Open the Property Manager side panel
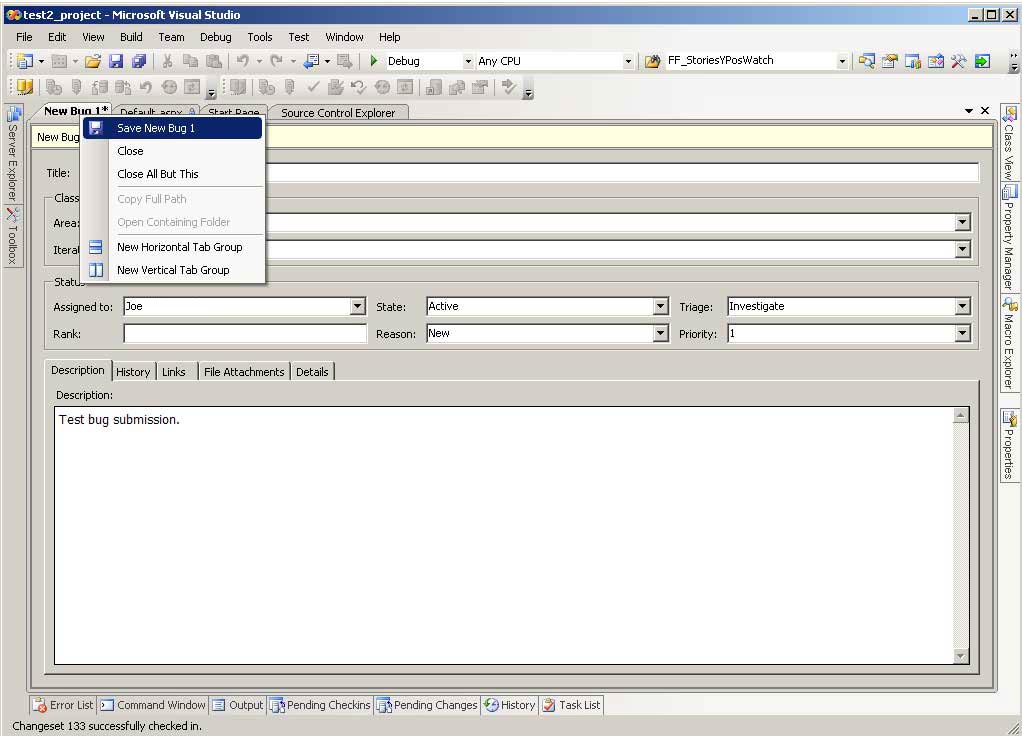The height and width of the screenshot is (736, 1022). 1008,238
